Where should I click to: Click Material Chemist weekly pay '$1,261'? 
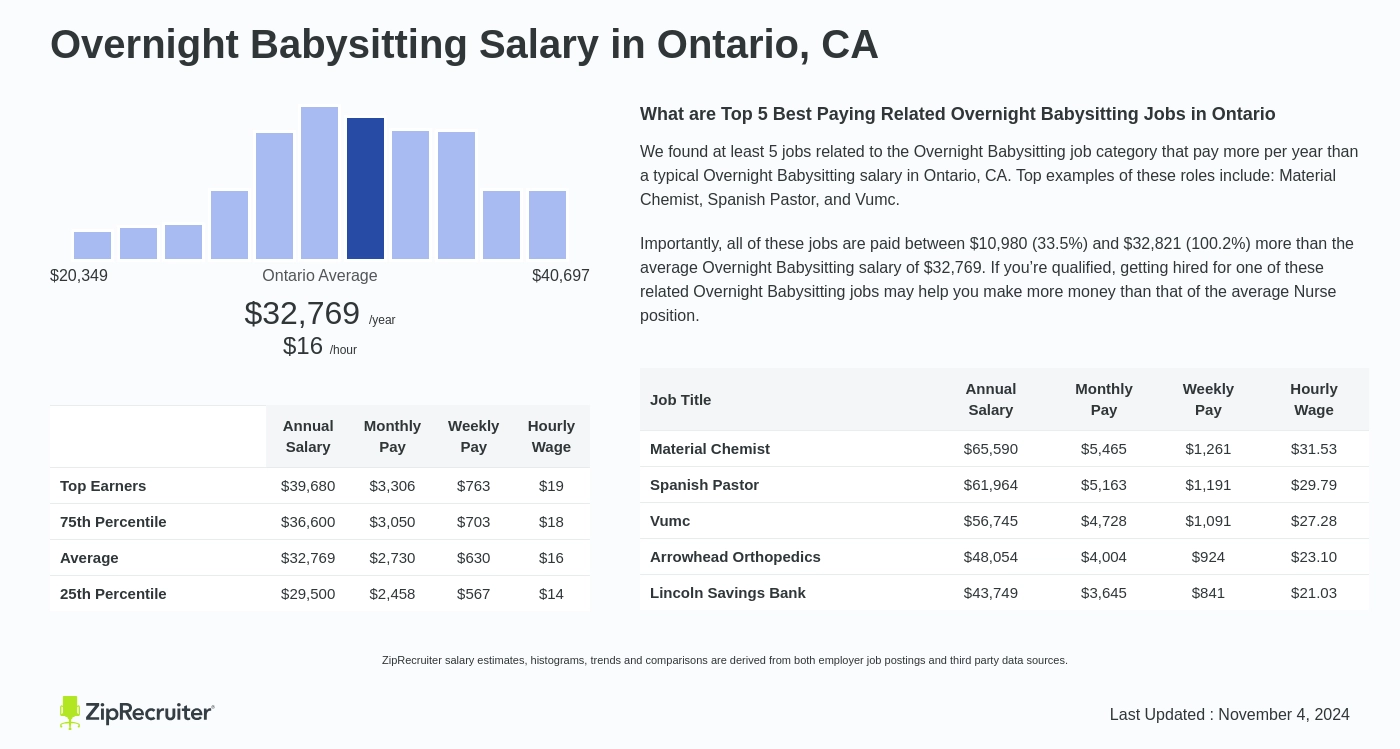[x=1208, y=448]
